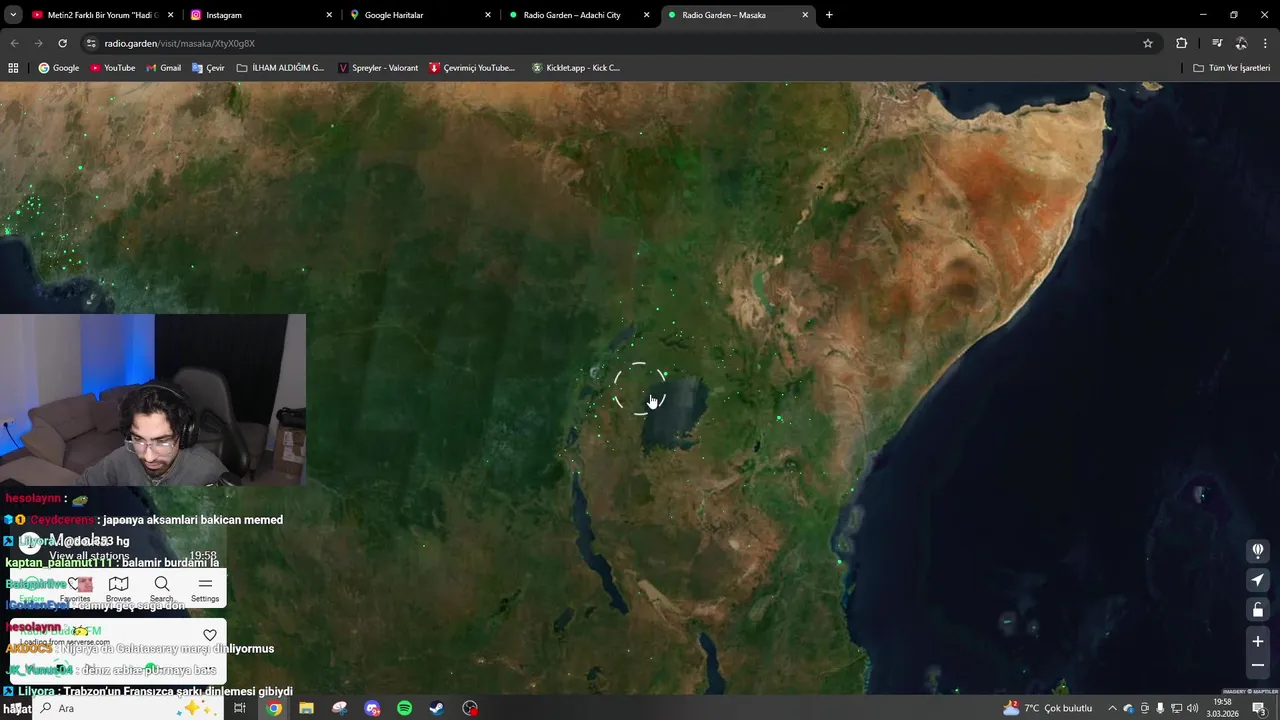Screen dimensions: 1280x720
Task: Click the site info icon in address bar
Action: [x=91, y=43]
